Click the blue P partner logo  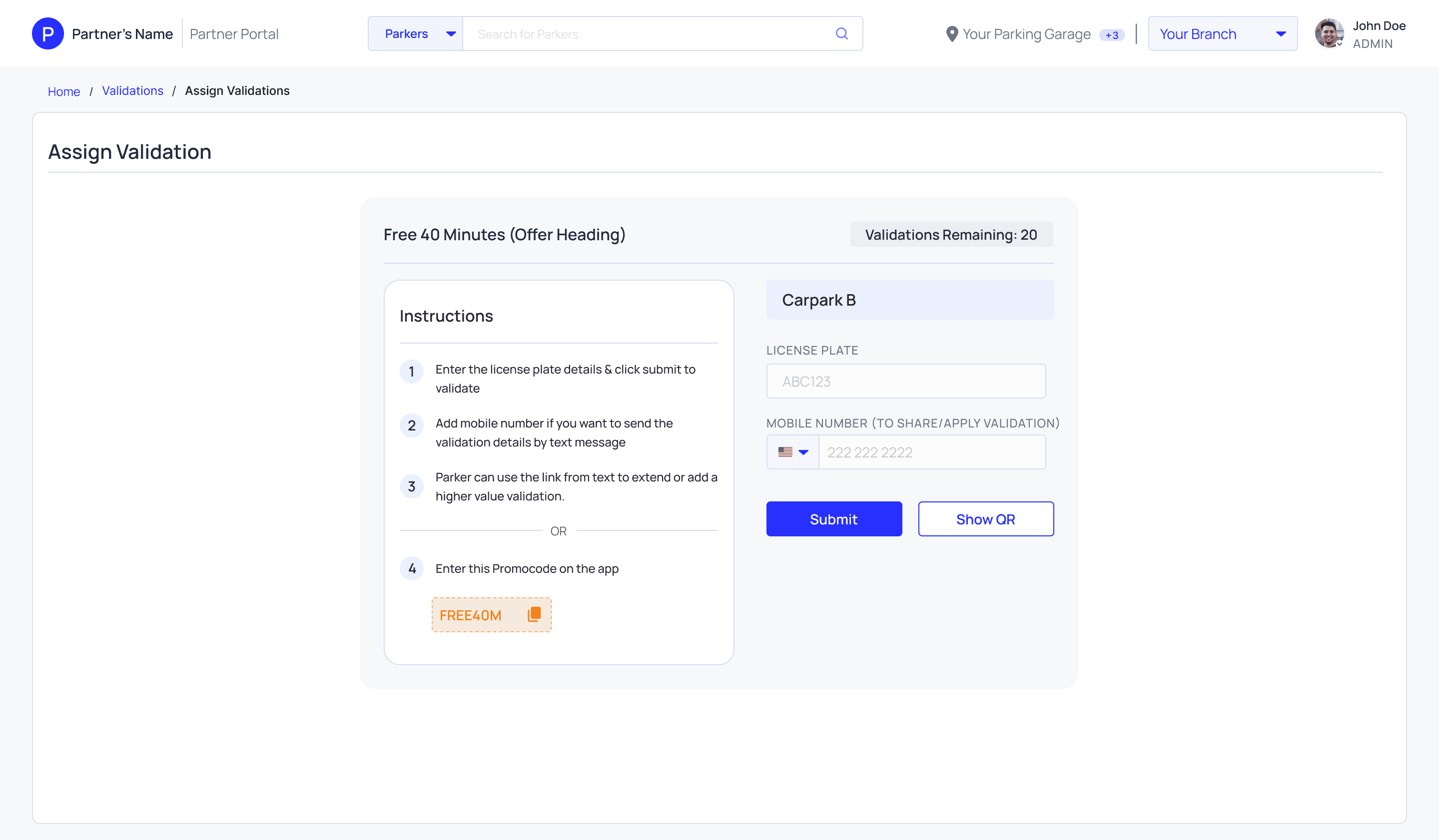coord(48,33)
